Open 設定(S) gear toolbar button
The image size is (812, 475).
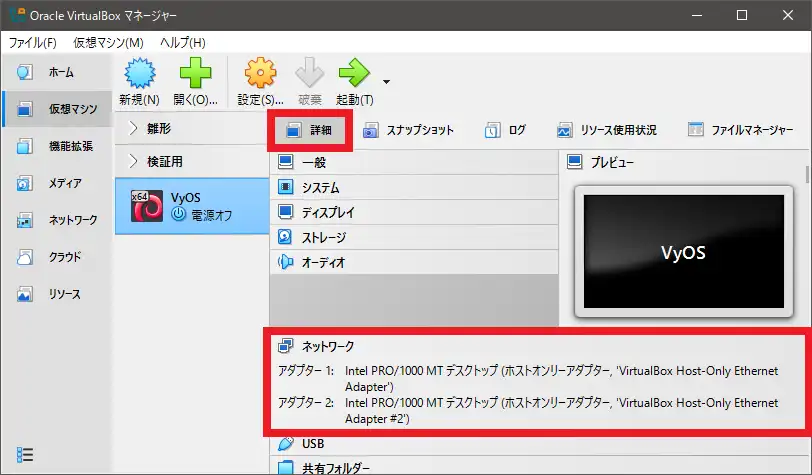coord(260,82)
